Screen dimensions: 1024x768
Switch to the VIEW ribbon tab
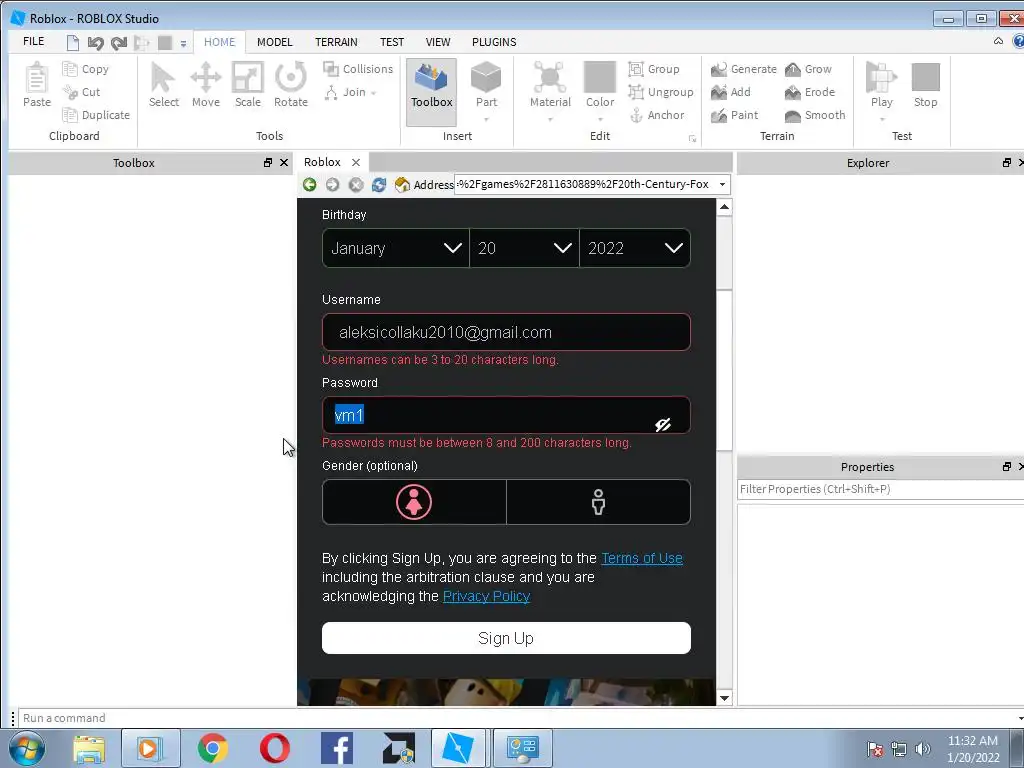coord(438,42)
